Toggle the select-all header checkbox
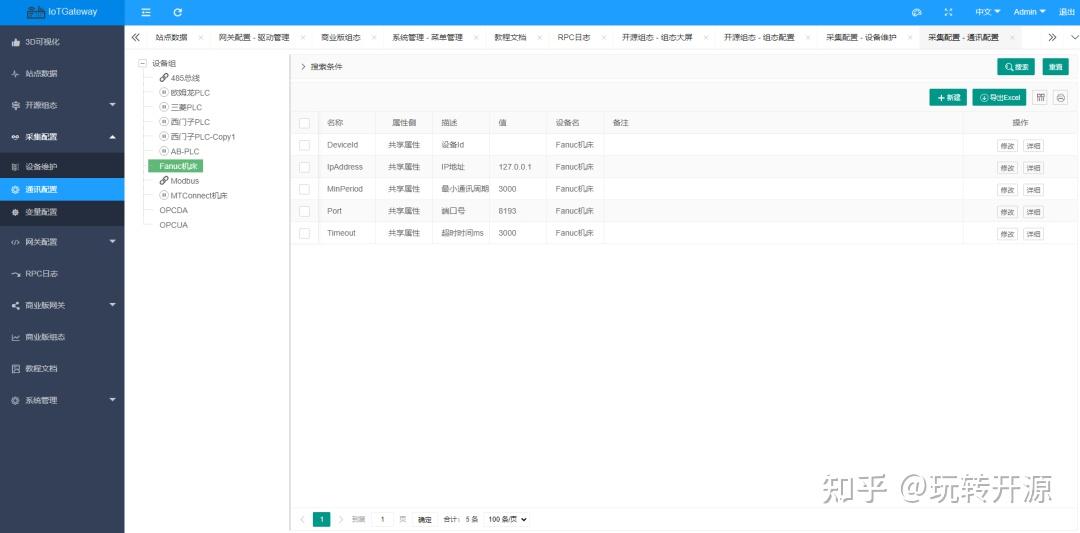Image resolution: width=1080 pixels, height=533 pixels. click(304, 123)
